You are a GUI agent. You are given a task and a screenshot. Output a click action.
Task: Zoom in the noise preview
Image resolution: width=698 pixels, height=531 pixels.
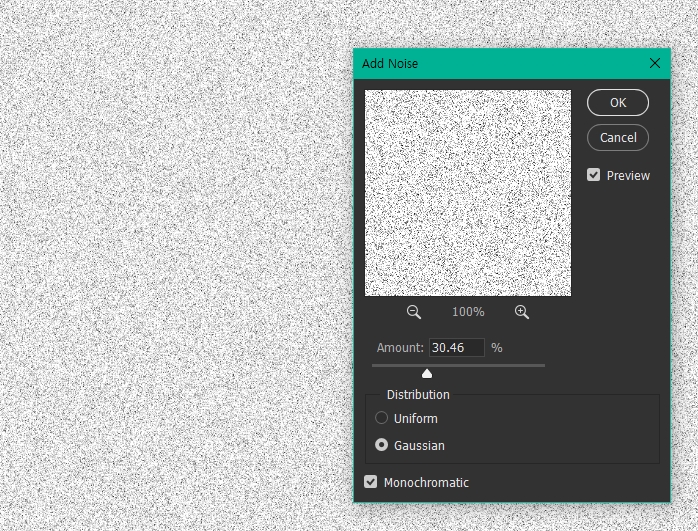(522, 312)
